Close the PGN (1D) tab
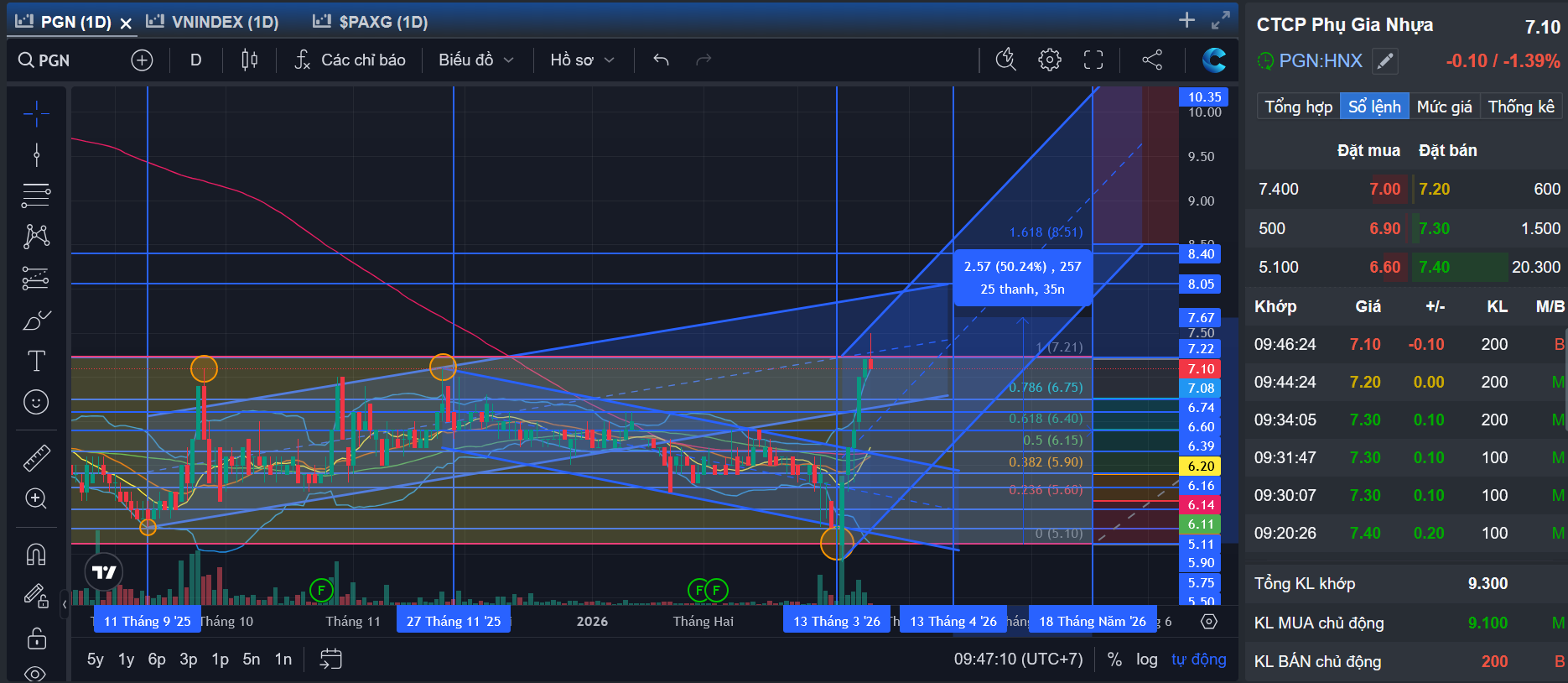 tap(126, 23)
